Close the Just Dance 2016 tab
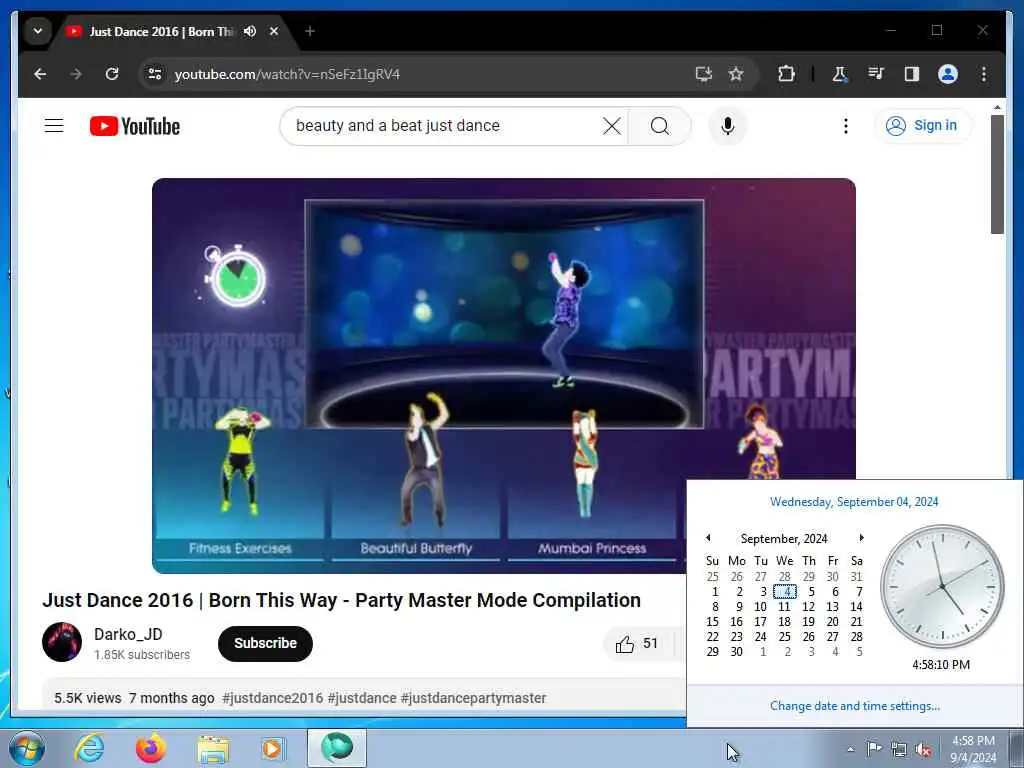 (274, 31)
